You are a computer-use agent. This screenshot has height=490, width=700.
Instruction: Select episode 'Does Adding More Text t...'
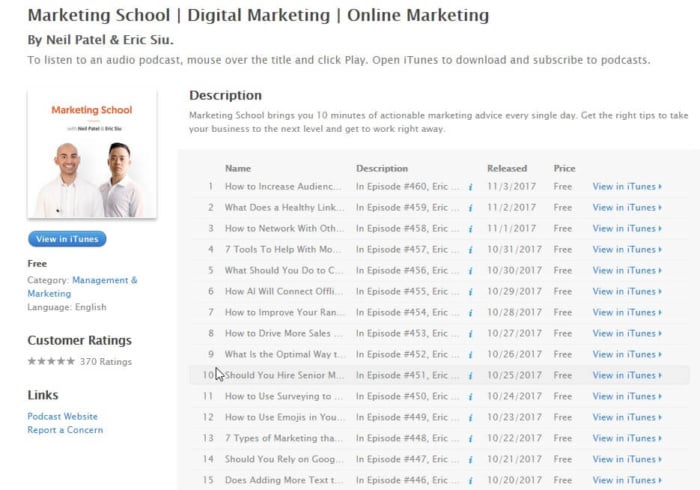pyautogui.click(x=284, y=480)
